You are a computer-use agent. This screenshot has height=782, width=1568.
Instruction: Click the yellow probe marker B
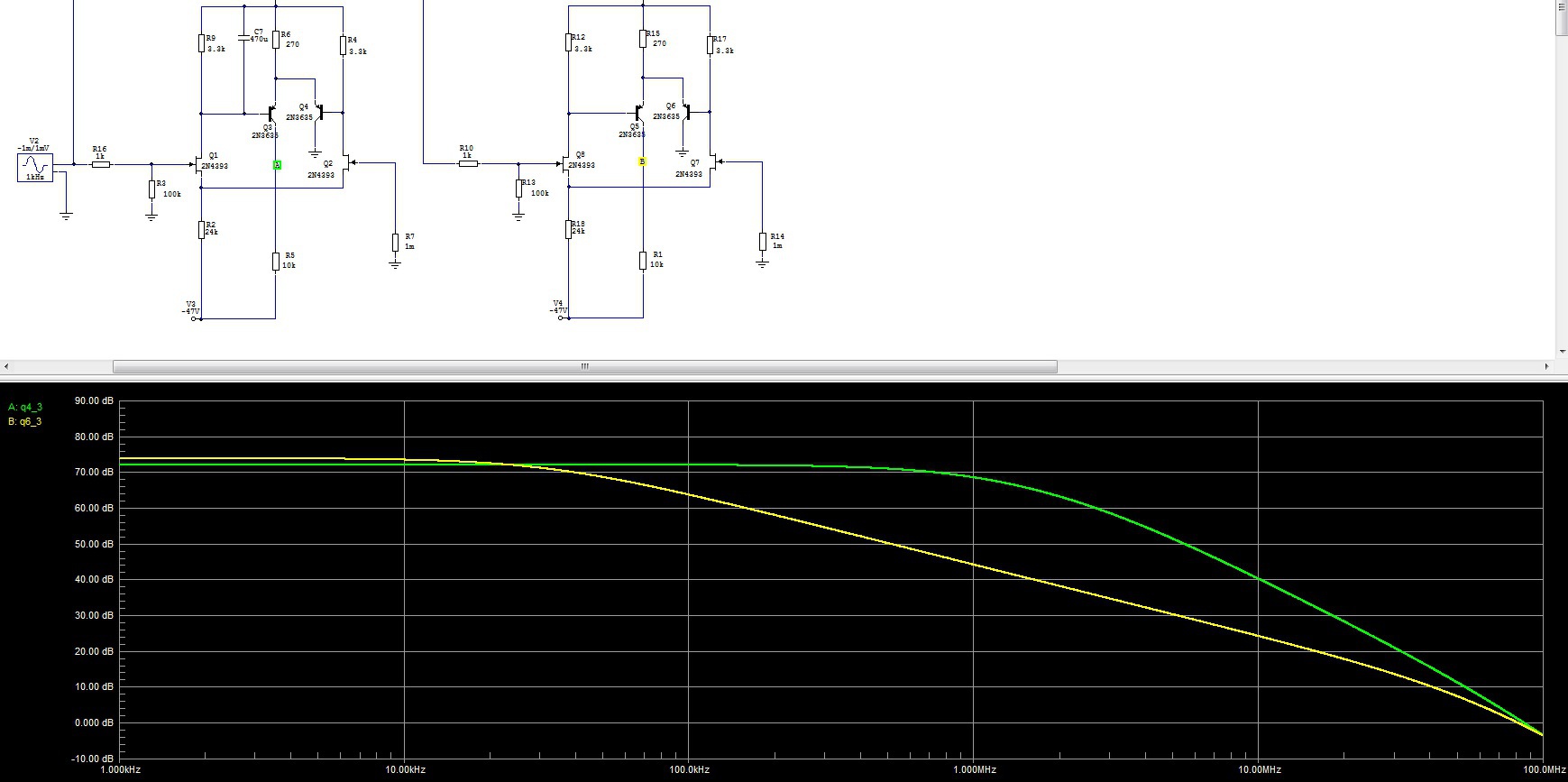point(642,162)
